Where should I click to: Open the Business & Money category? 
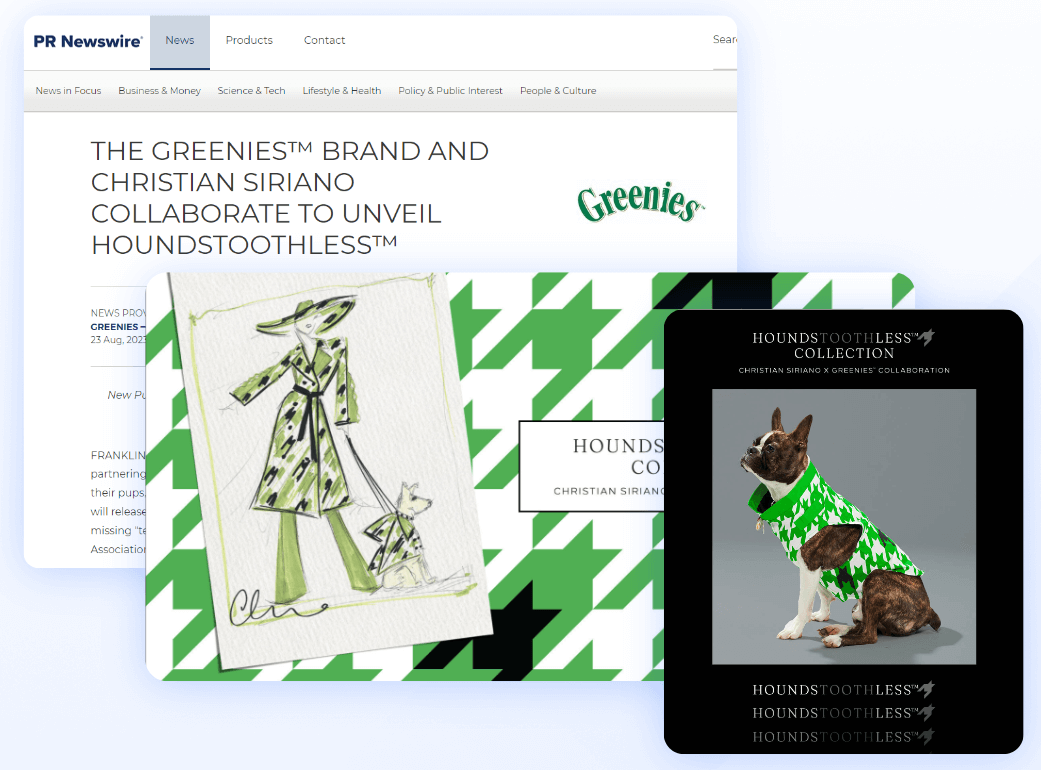159,90
